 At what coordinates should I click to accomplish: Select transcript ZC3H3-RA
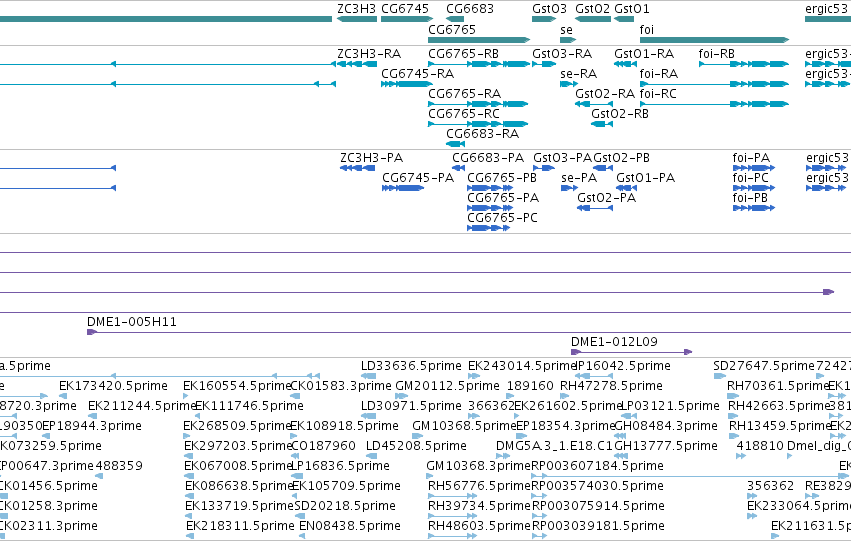[369, 54]
